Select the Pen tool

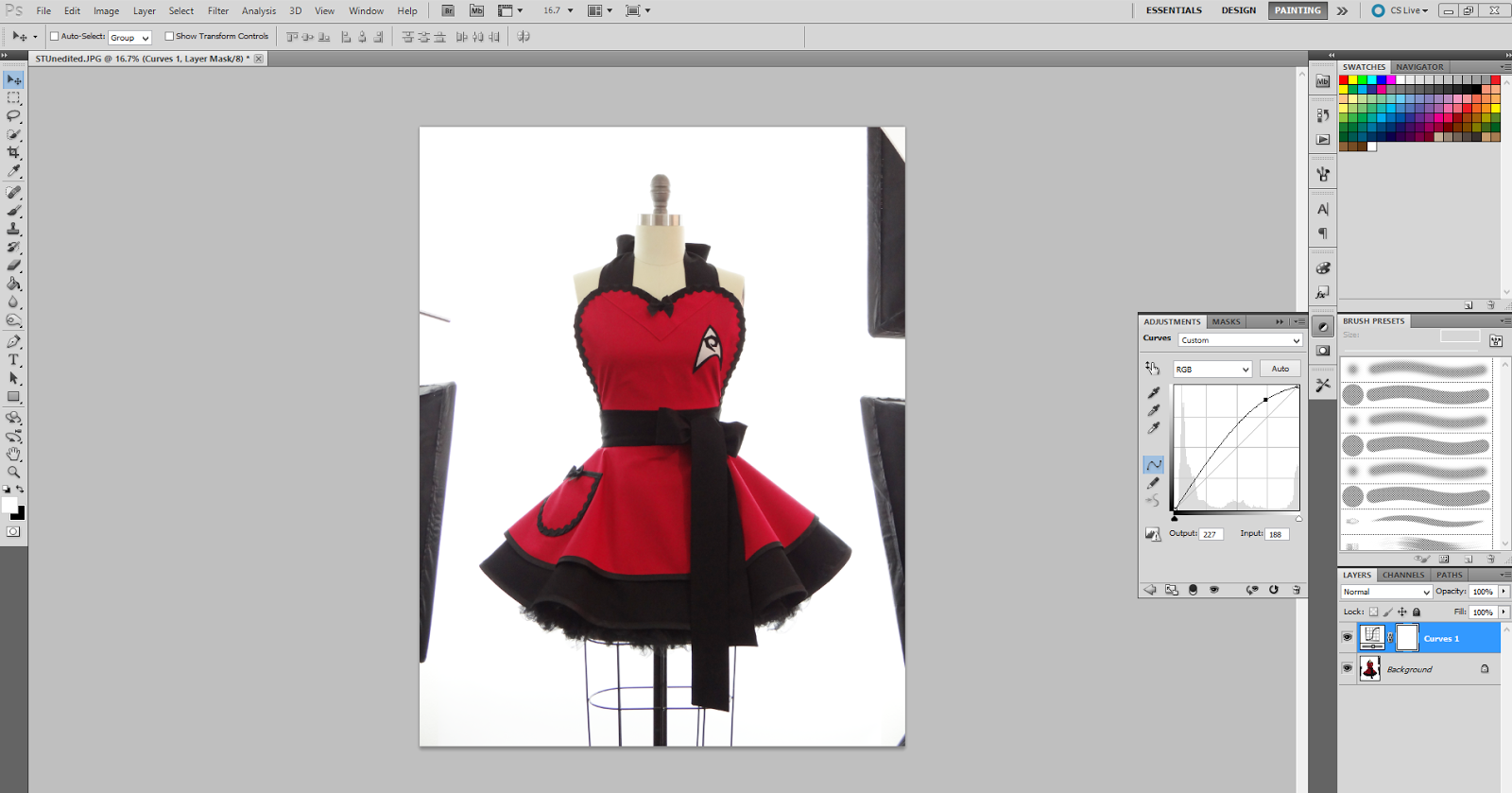[x=13, y=341]
